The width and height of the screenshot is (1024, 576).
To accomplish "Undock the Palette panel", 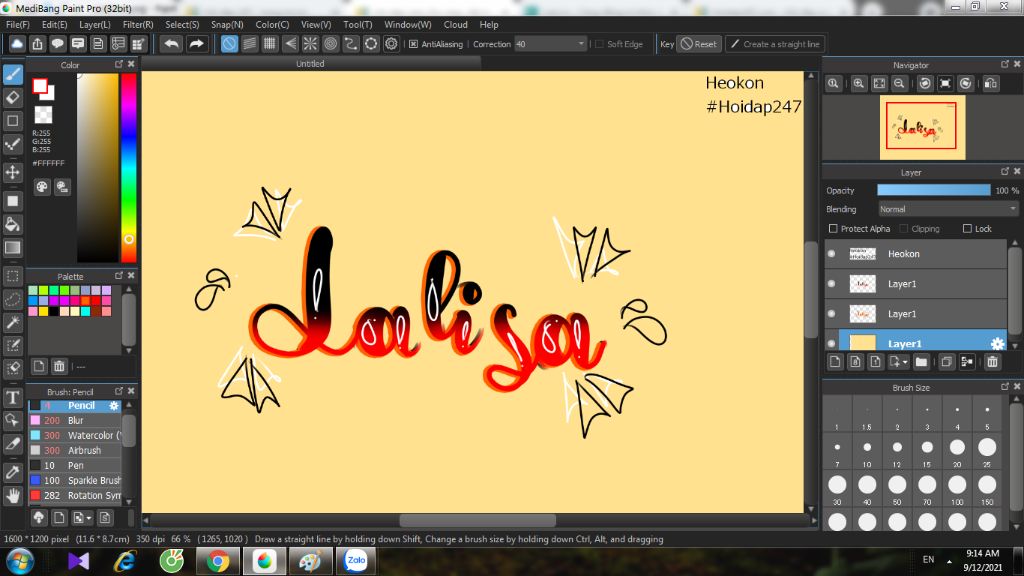I will pyautogui.click(x=119, y=276).
